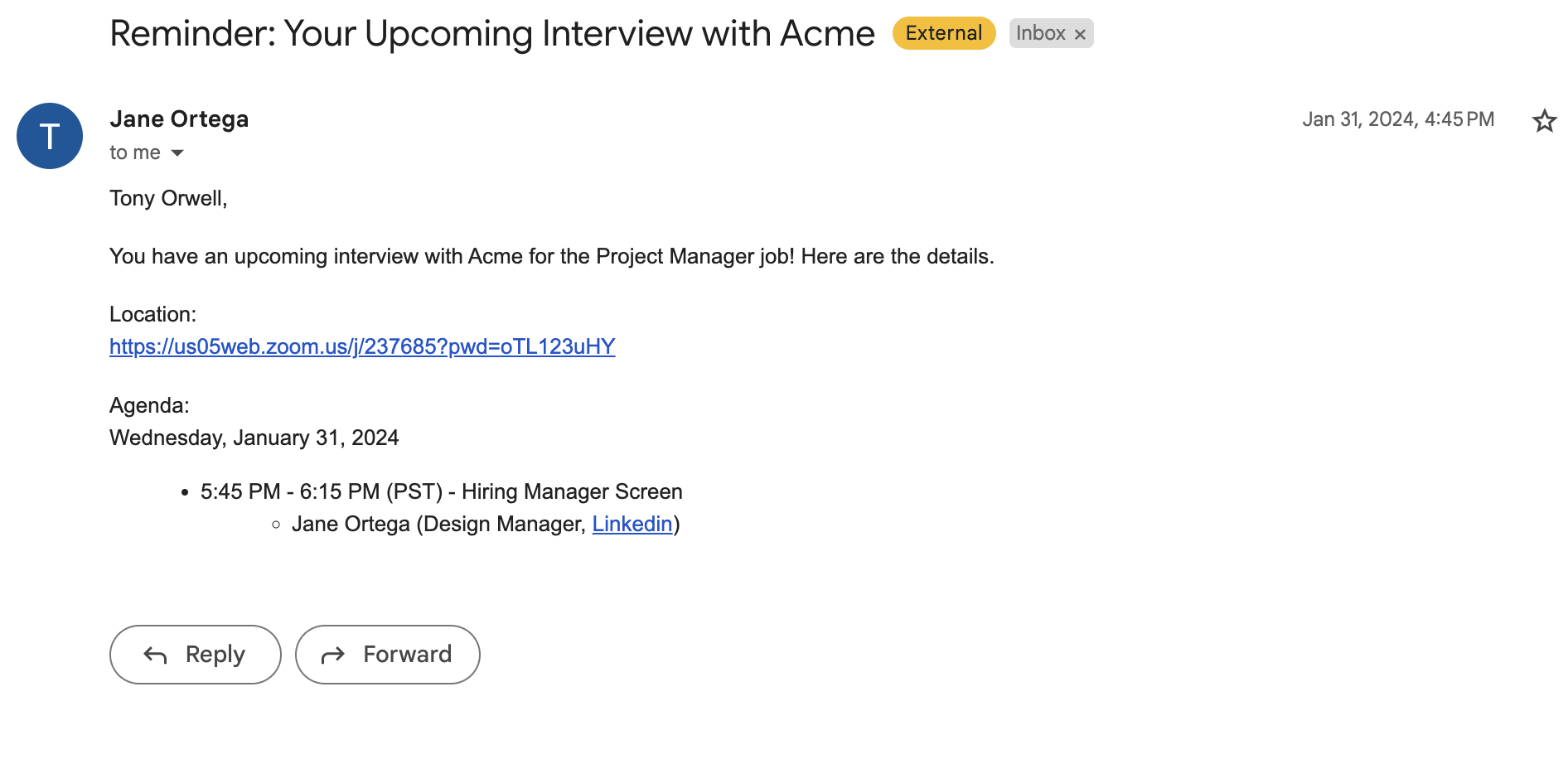Image resolution: width=1568 pixels, height=769 pixels.
Task: Click the Reply button
Action: (x=196, y=655)
